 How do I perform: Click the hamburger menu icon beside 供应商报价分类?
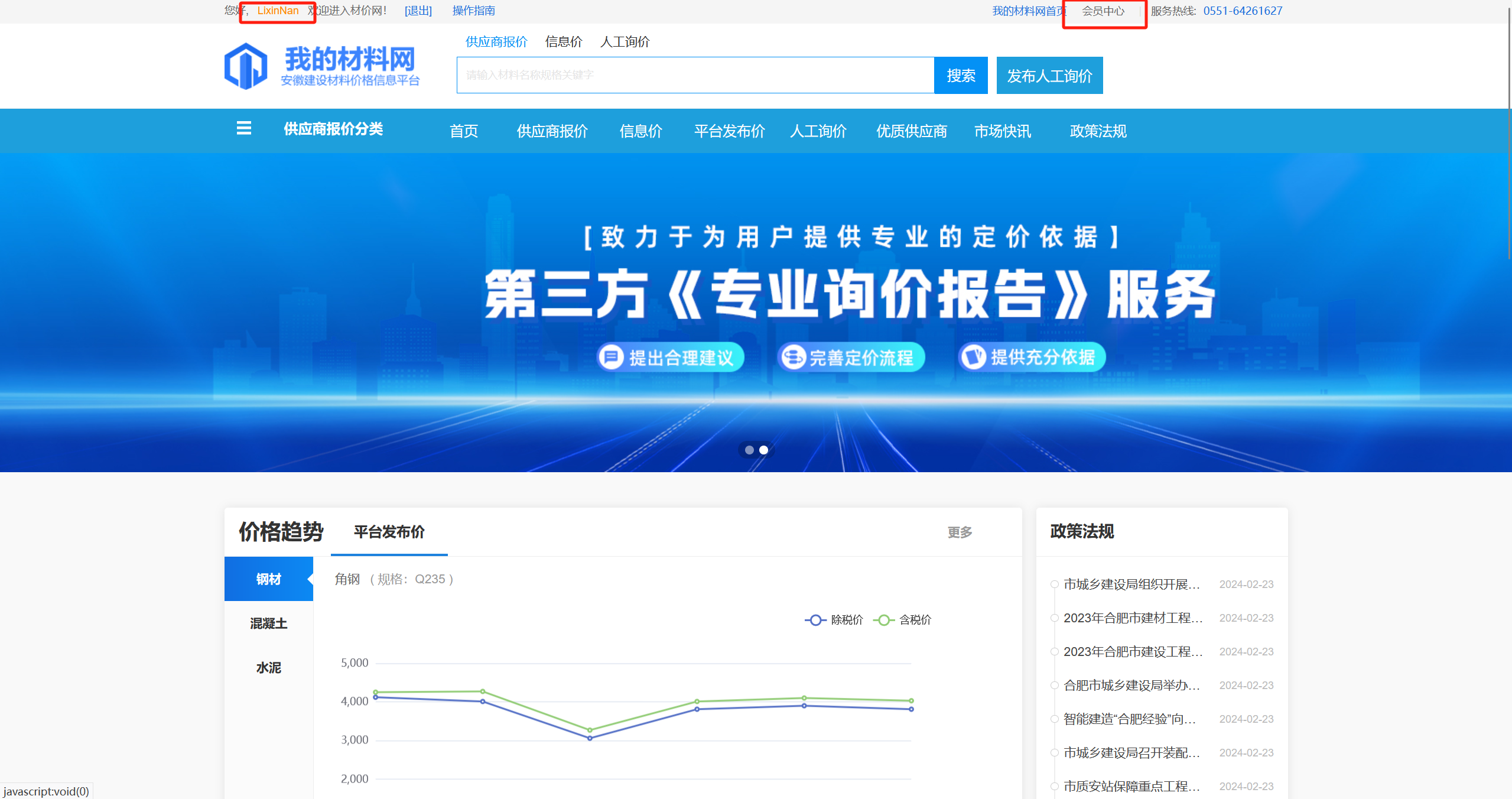243,128
